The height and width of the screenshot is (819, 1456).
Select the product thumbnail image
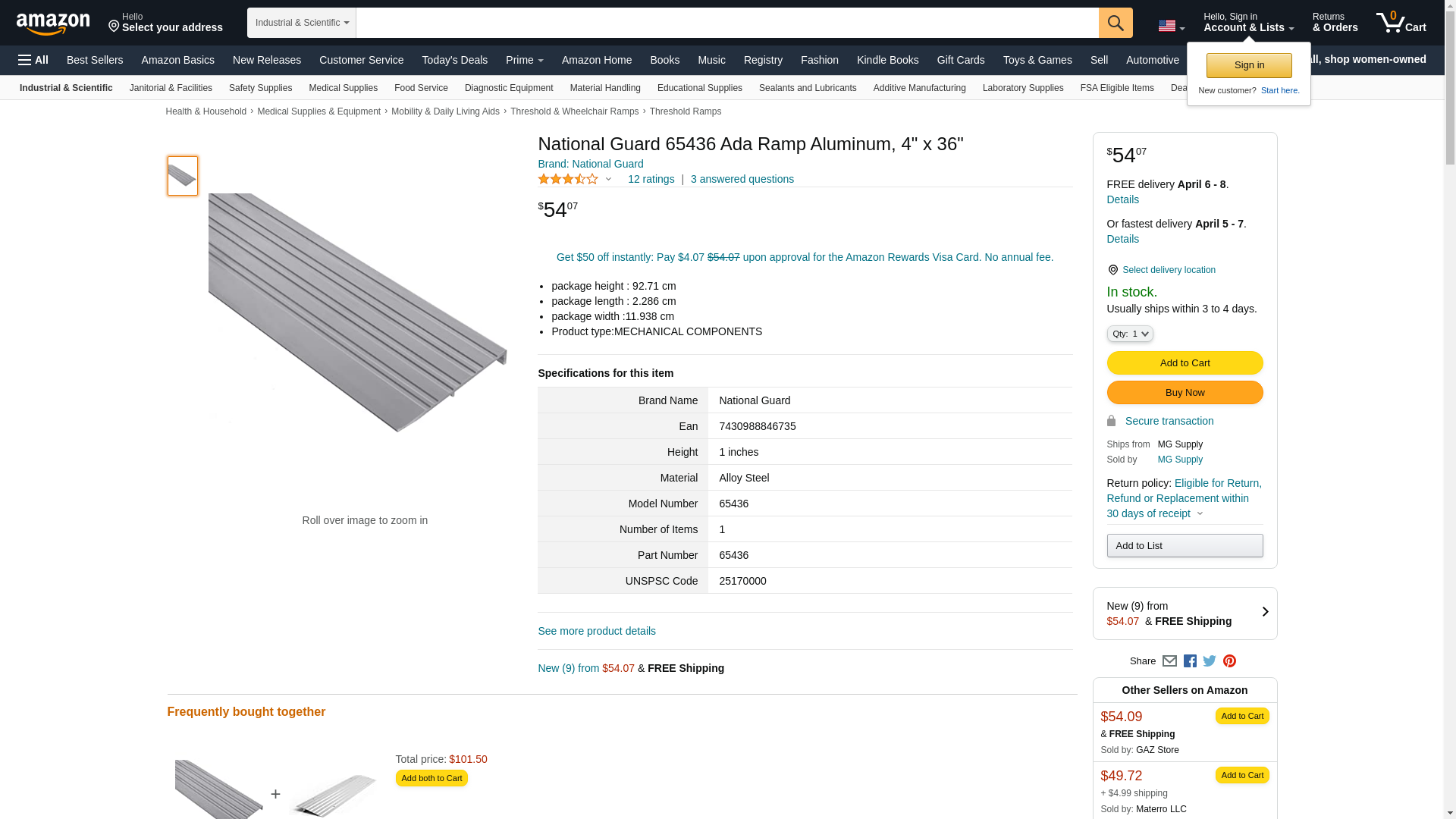coord(182,176)
